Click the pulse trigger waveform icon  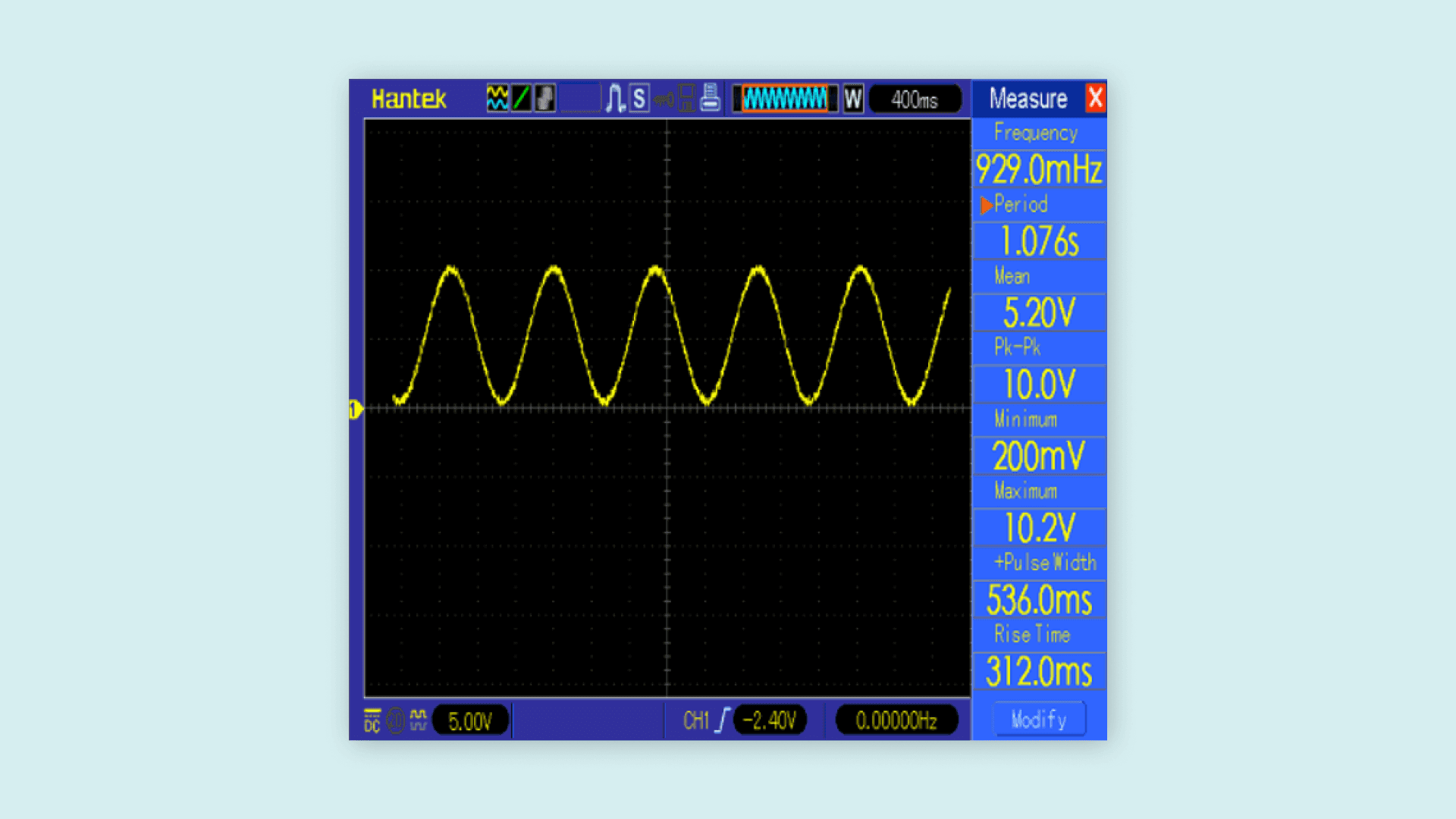pyautogui.click(x=615, y=99)
